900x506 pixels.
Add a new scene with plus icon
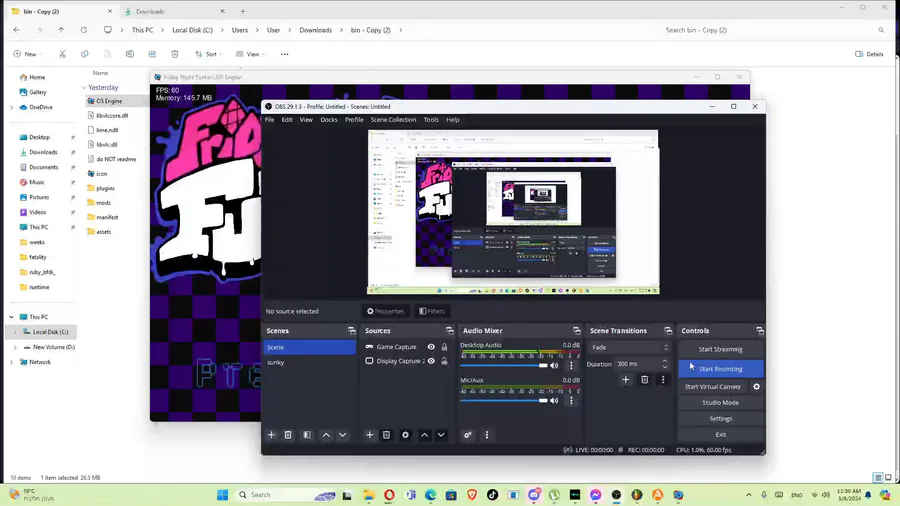click(271, 435)
